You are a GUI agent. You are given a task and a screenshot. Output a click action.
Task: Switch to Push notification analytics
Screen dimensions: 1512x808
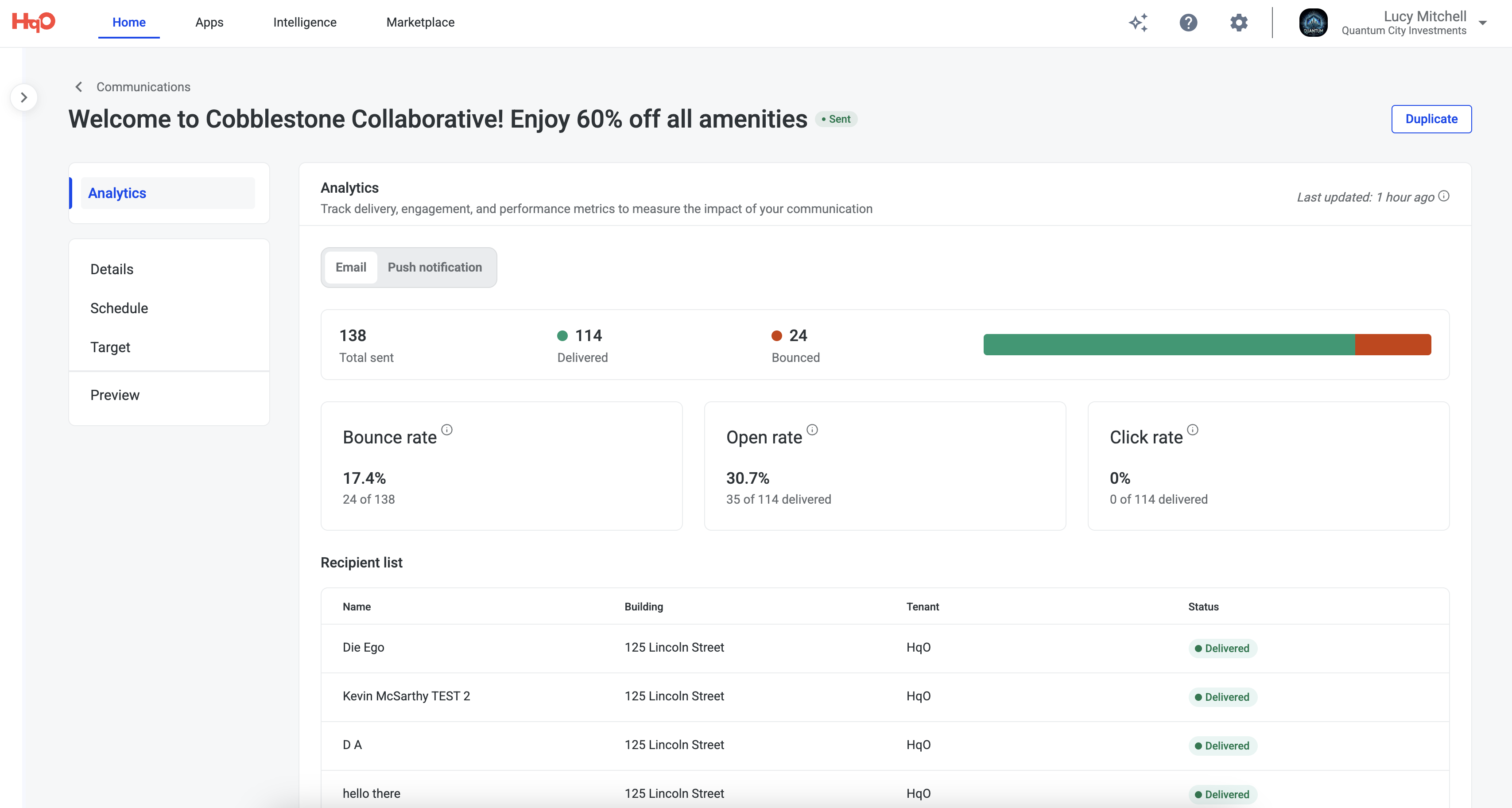click(434, 267)
